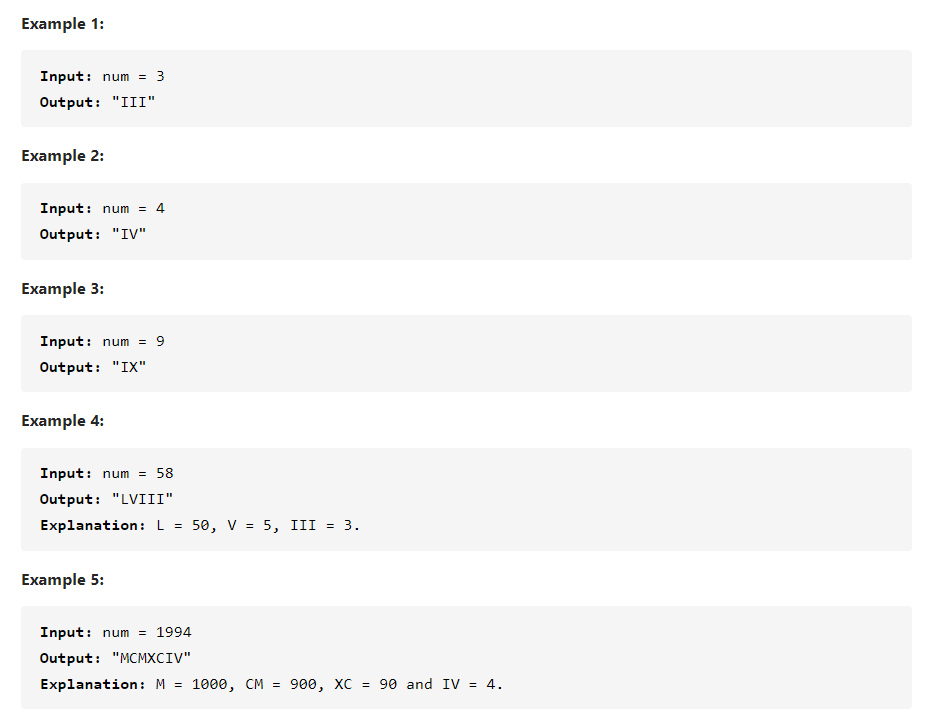Image resolution: width=939 pixels, height=727 pixels.
Task: Click the "num = 4" input line
Action: (133, 208)
